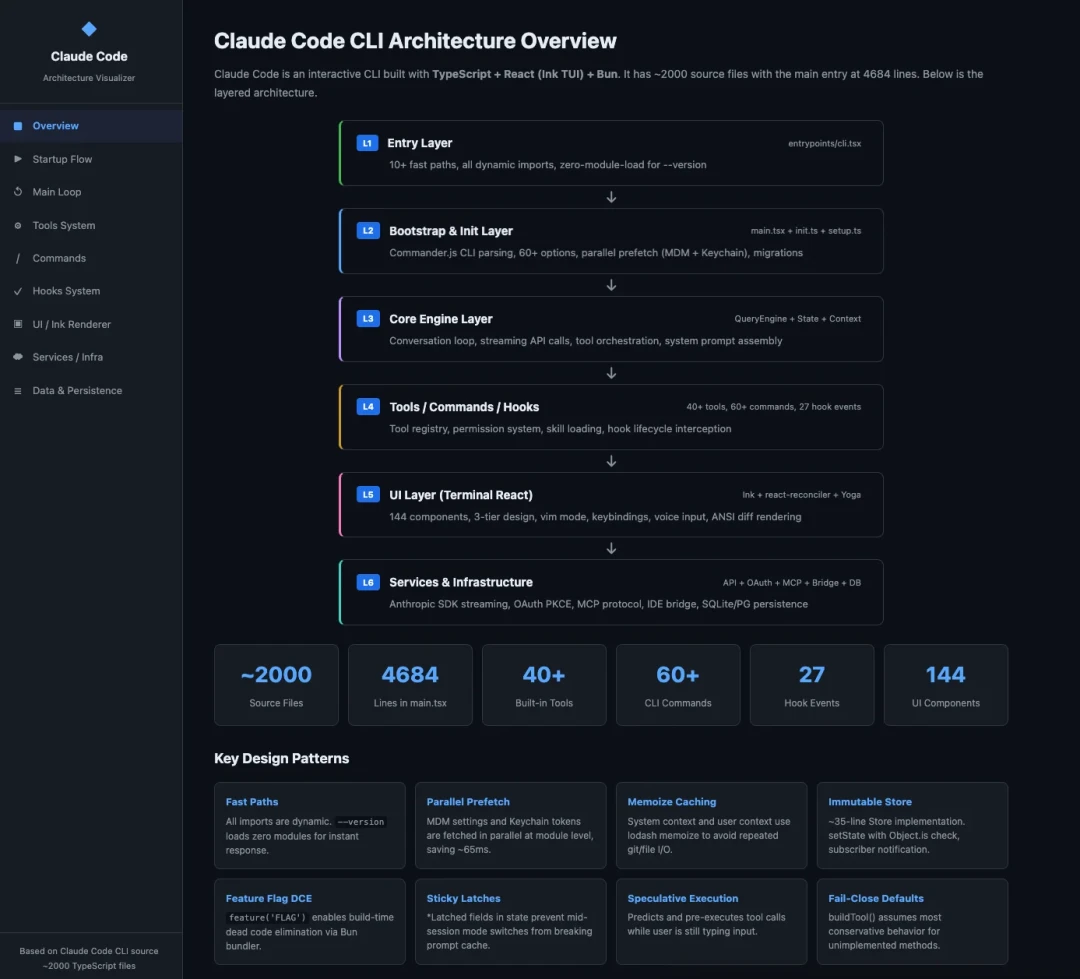The width and height of the screenshot is (1080, 979).
Task: Click the feature('FLAG') code snippet
Action: [267, 918]
